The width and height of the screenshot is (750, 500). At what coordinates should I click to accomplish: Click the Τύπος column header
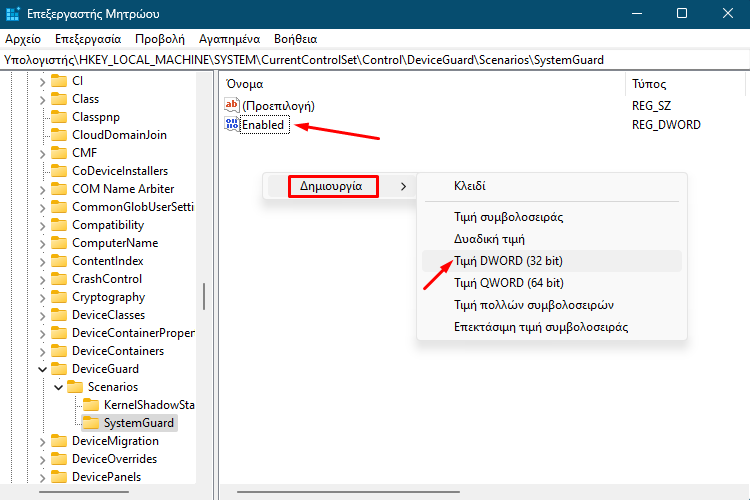point(649,84)
